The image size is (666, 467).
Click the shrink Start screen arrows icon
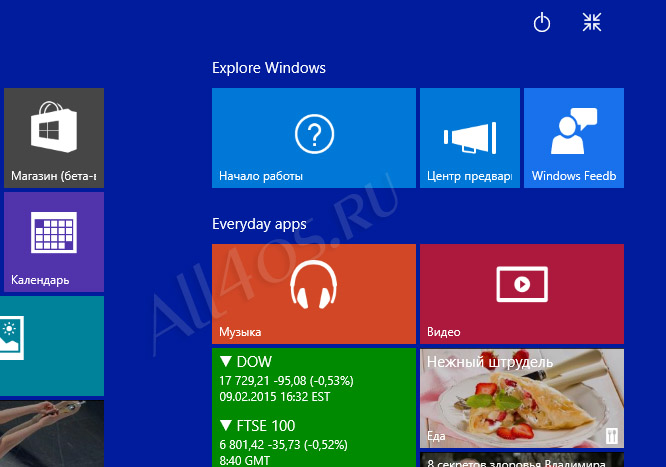point(592,22)
